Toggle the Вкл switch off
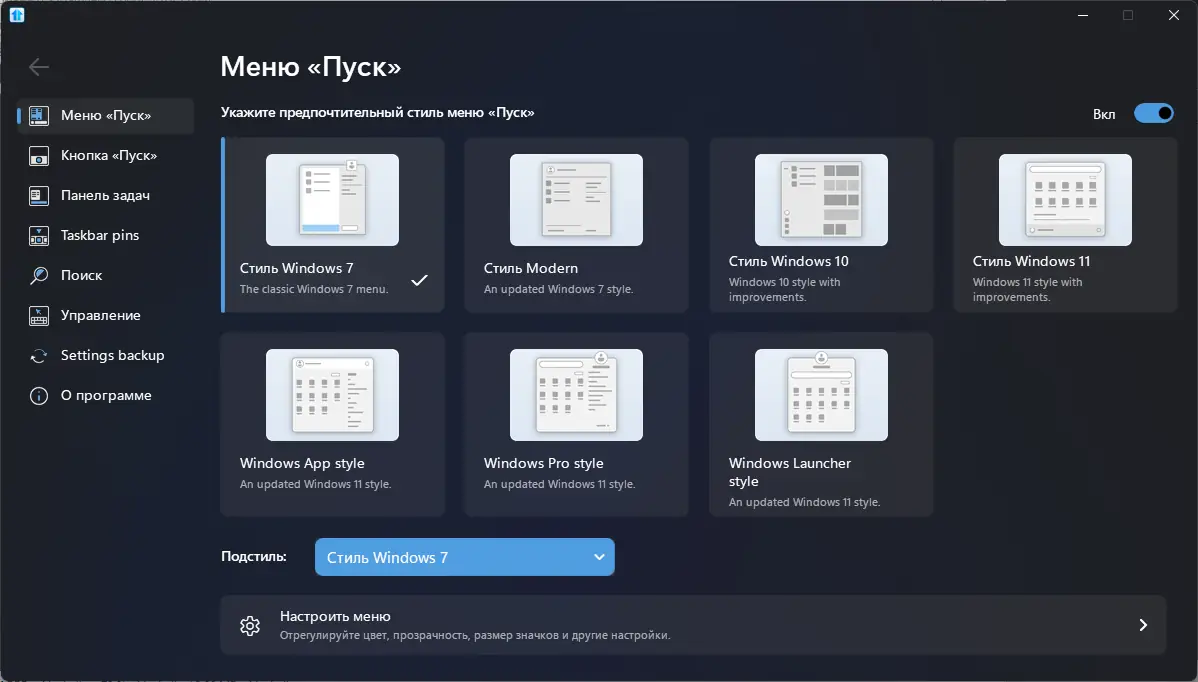 pos(1154,113)
